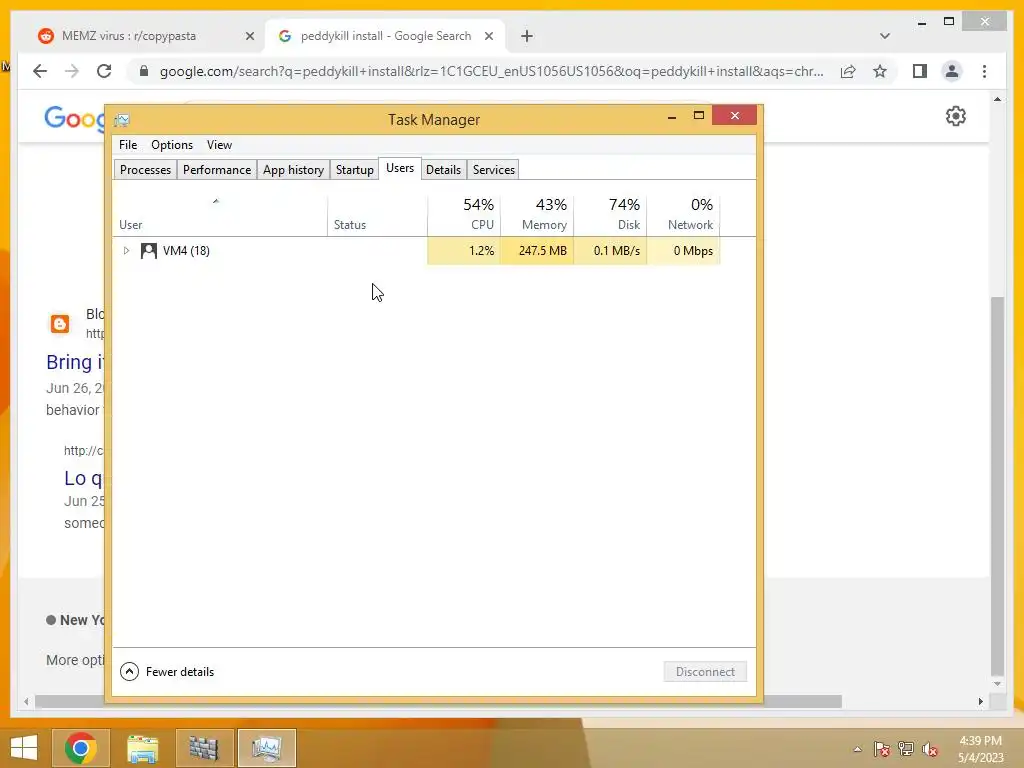Viewport: 1024px width, 768px height.
Task: Switch to the Startup tab
Action: tap(355, 170)
